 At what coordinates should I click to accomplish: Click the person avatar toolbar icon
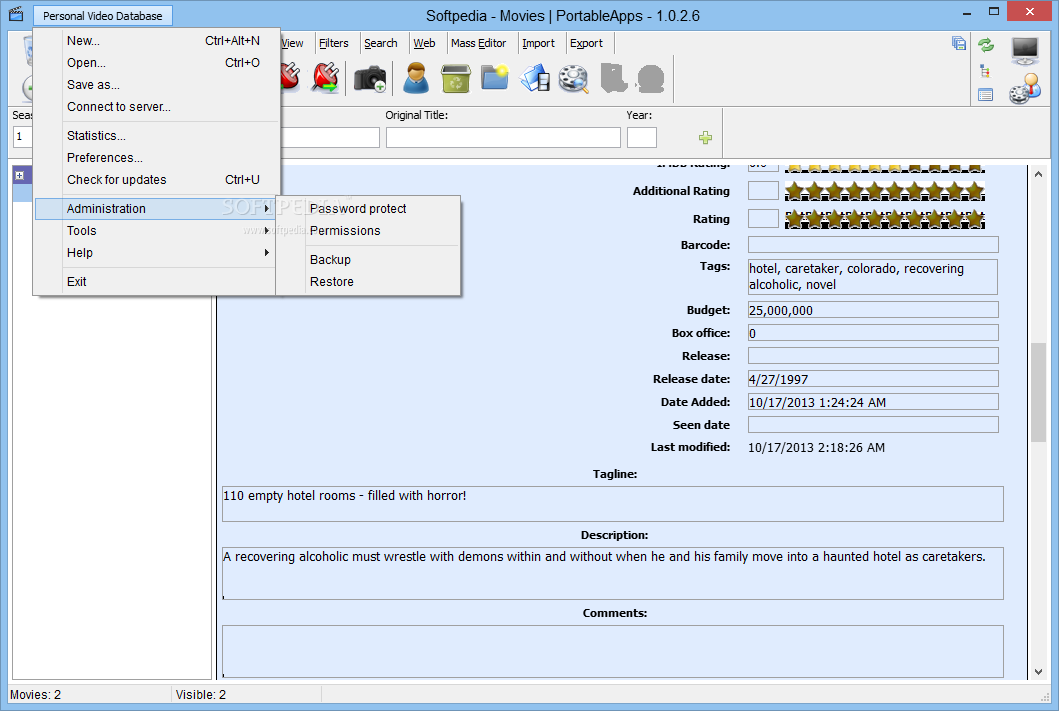click(415, 78)
